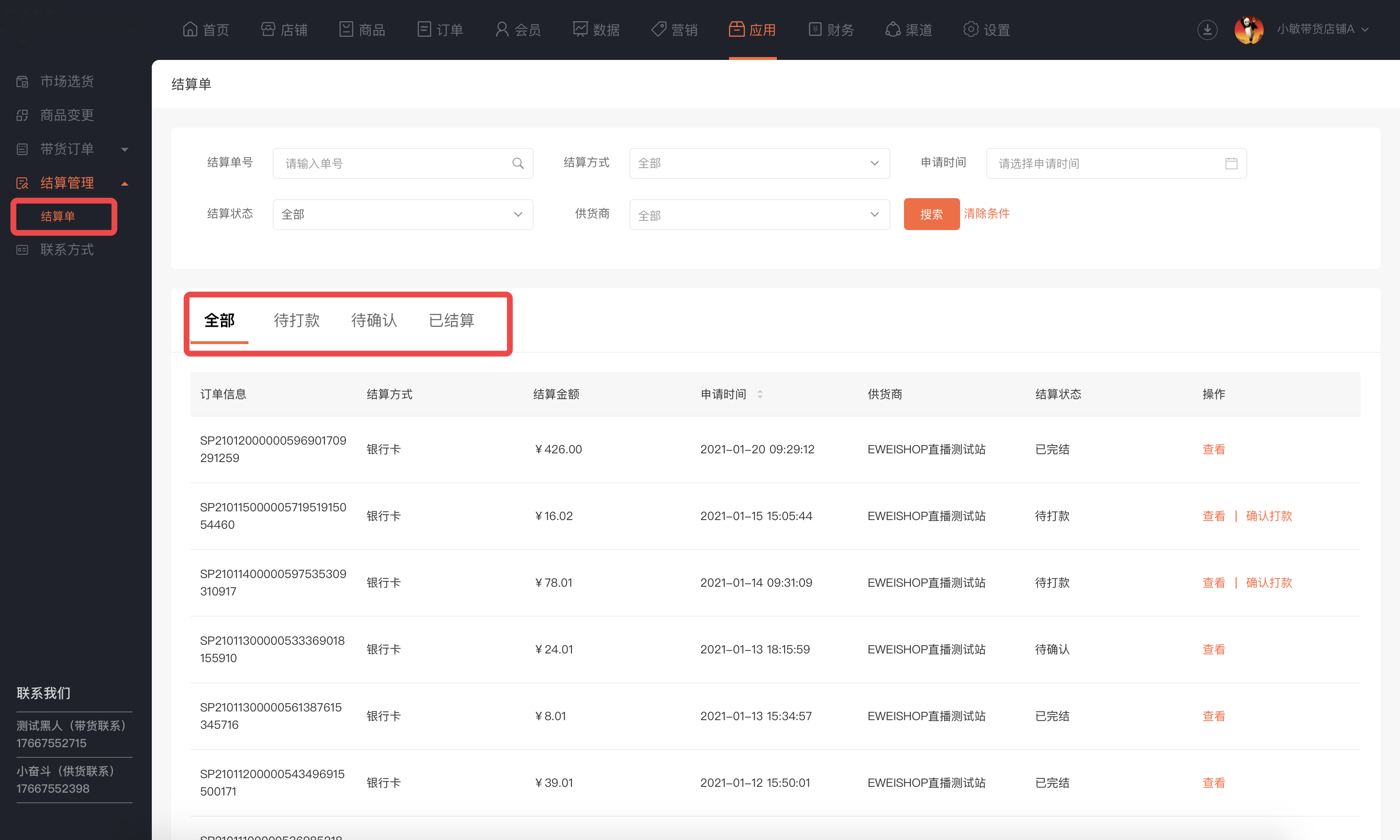Screen dimensions: 1400x840
Task: Click the search magnifier icon in 结算单号 field
Action: click(x=517, y=163)
